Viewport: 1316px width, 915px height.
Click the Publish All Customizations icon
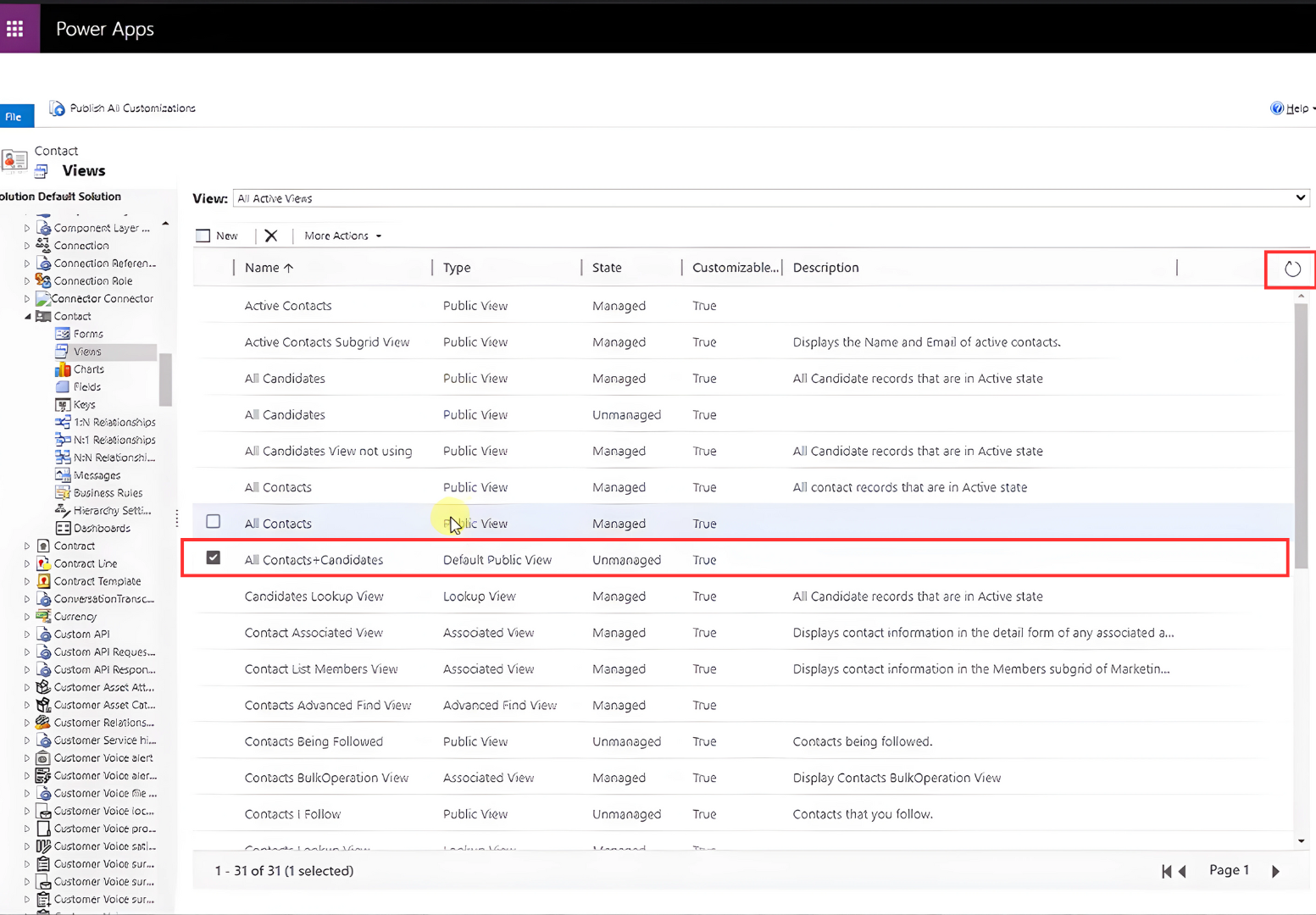click(57, 108)
